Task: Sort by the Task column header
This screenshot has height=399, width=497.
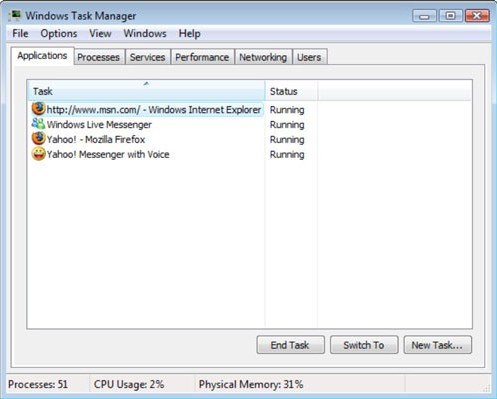Action: [x=146, y=90]
